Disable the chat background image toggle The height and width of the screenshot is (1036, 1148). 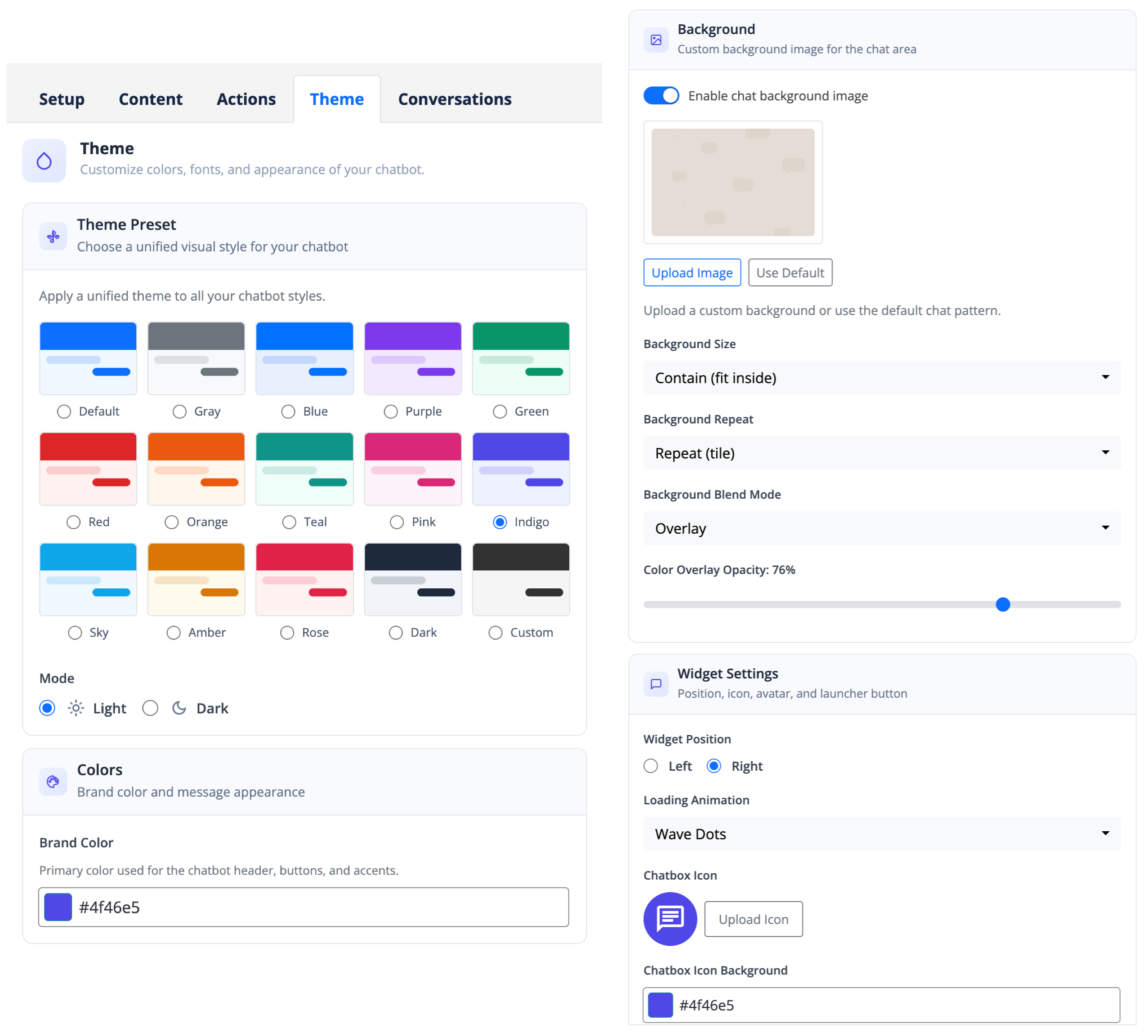pyautogui.click(x=661, y=95)
